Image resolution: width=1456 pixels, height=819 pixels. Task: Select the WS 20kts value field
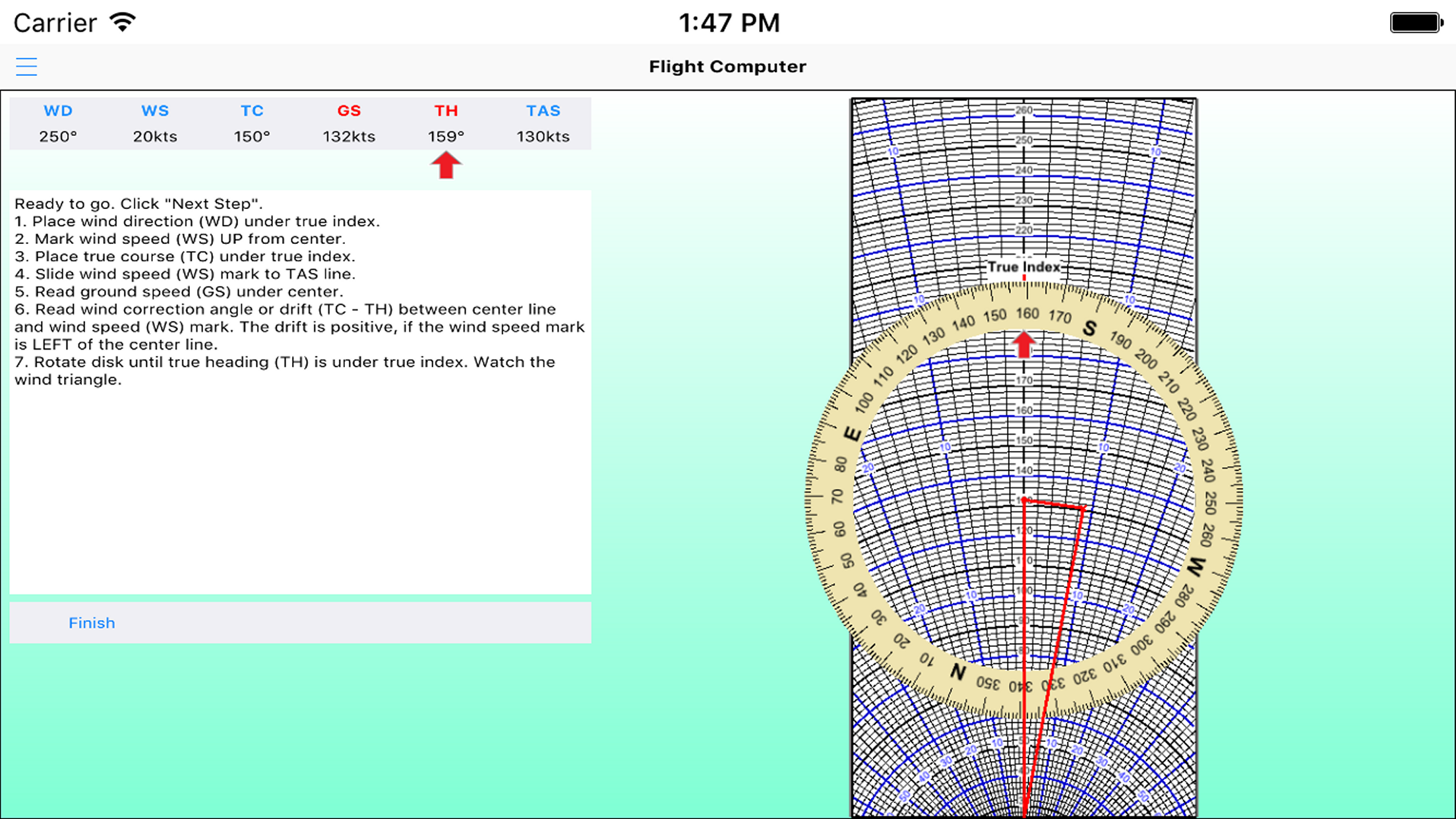tap(155, 136)
